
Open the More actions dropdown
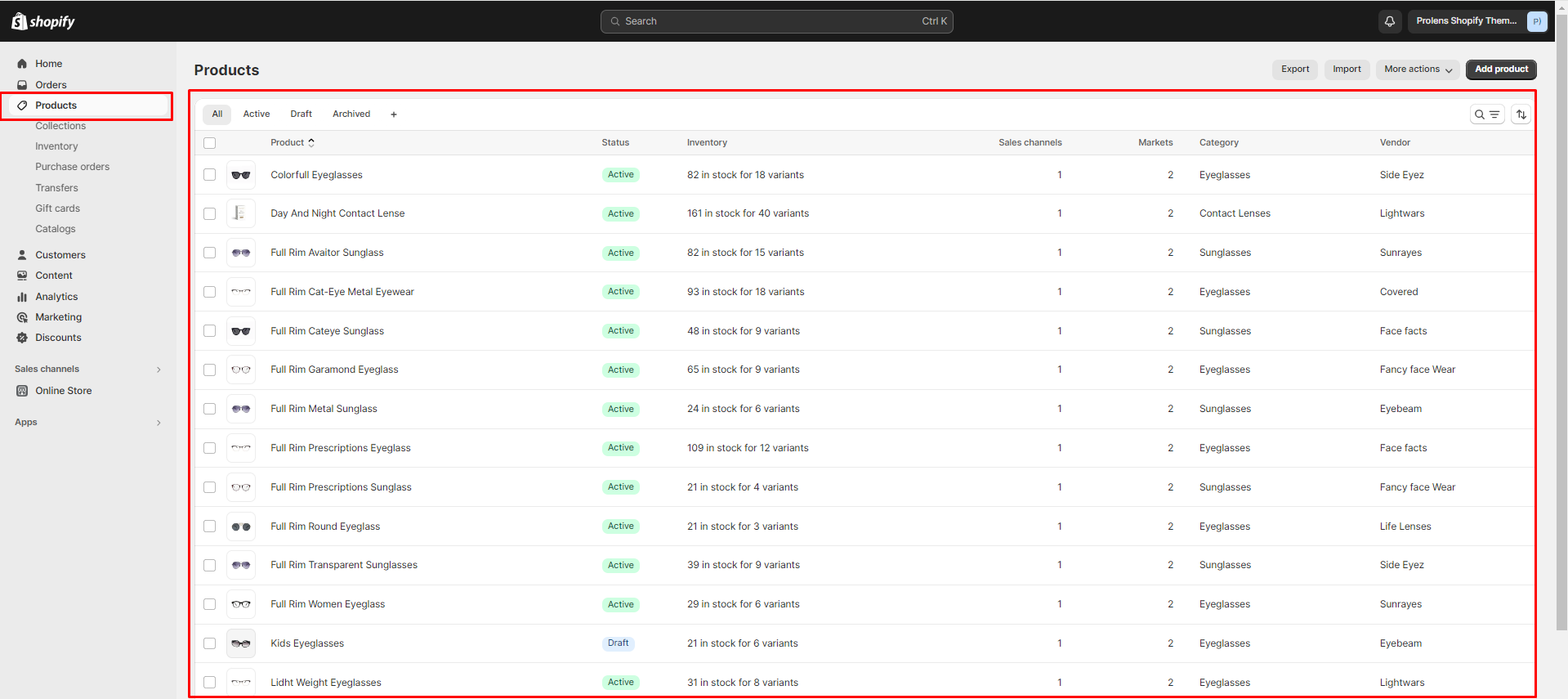[x=1417, y=69]
